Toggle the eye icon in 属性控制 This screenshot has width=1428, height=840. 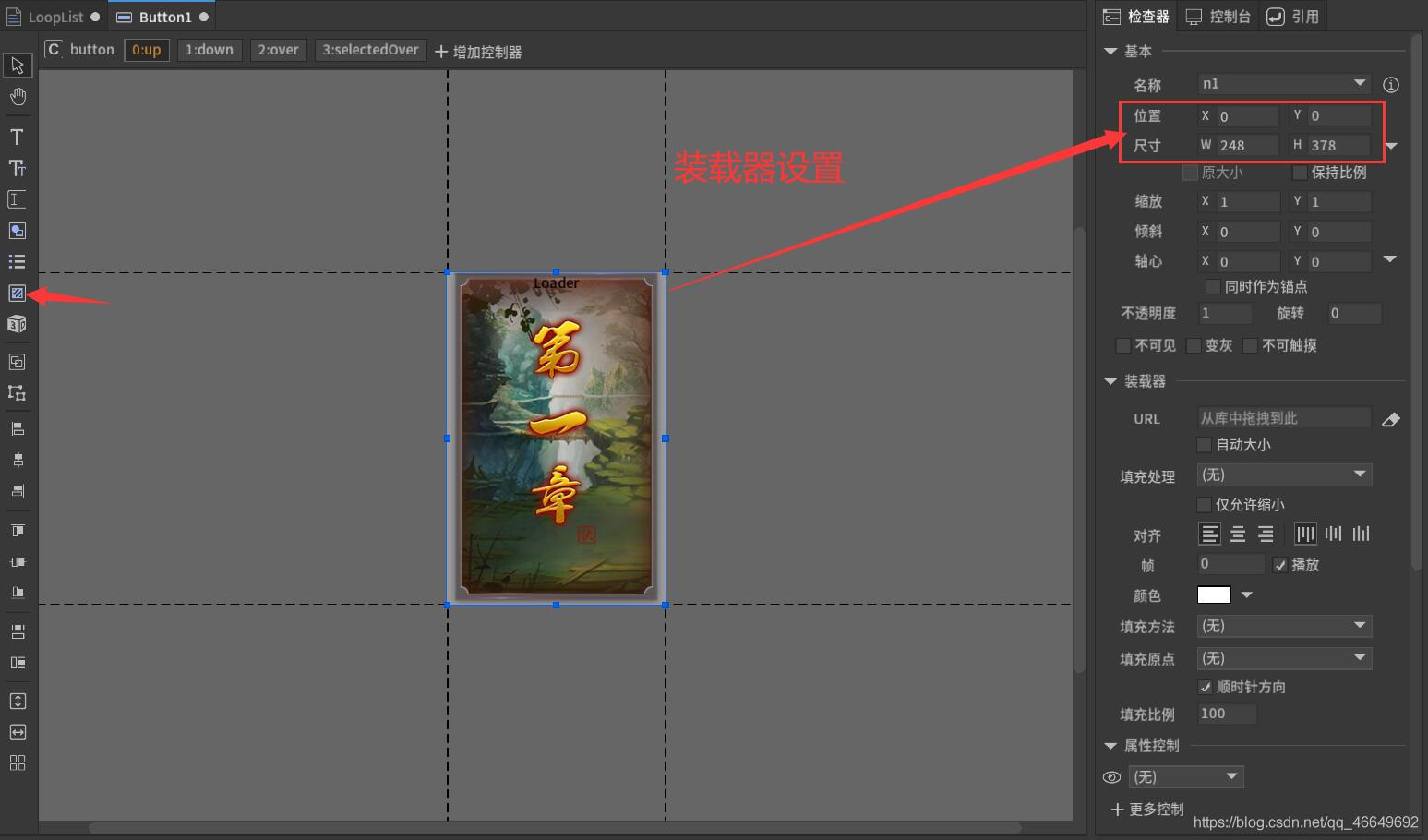(1111, 777)
